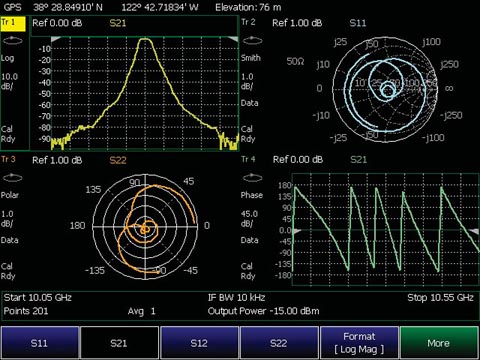Open the Format [Log Mag] menu
This screenshot has width=480, height=360.
(359, 343)
